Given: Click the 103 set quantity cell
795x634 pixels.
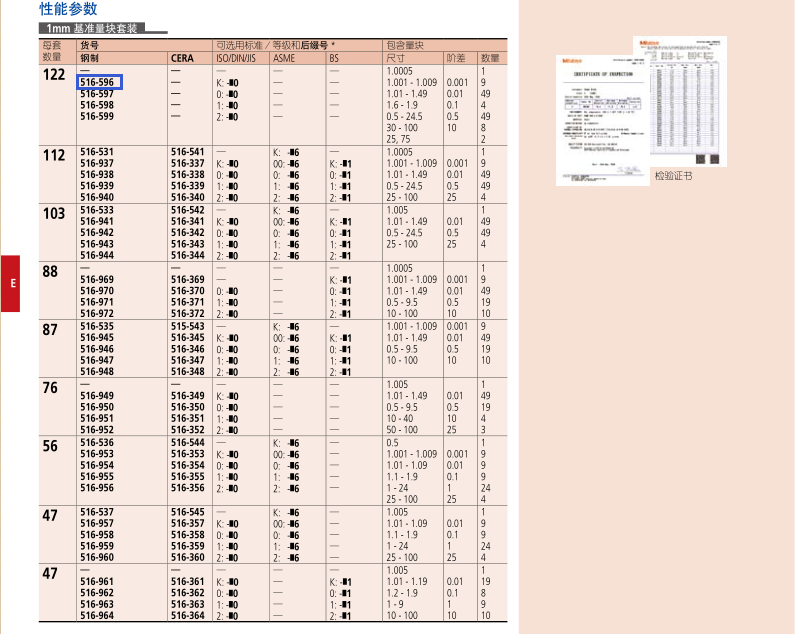Looking at the screenshot, I should click(x=54, y=214).
